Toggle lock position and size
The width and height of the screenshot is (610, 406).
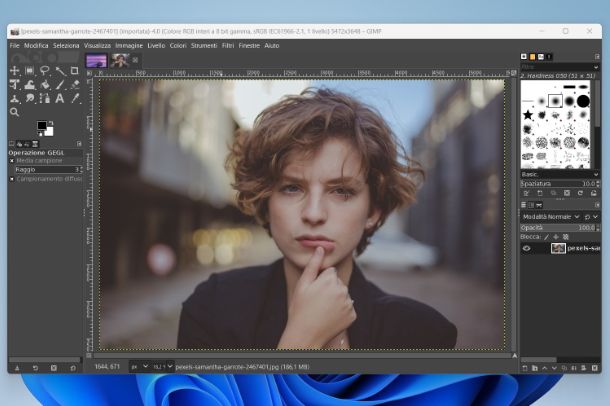pos(556,237)
